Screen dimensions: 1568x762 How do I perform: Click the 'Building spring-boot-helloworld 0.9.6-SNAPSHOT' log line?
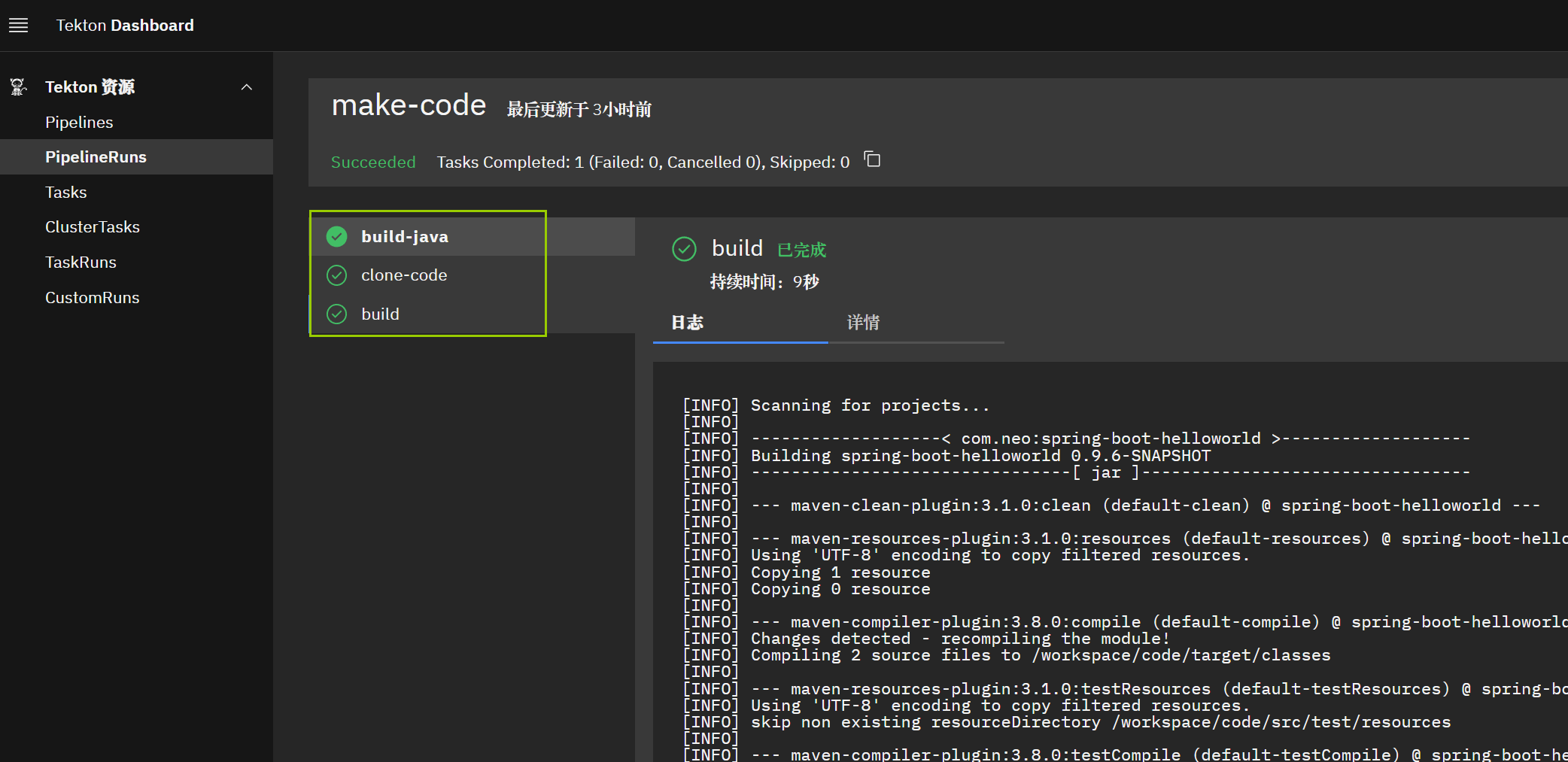pos(947,456)
